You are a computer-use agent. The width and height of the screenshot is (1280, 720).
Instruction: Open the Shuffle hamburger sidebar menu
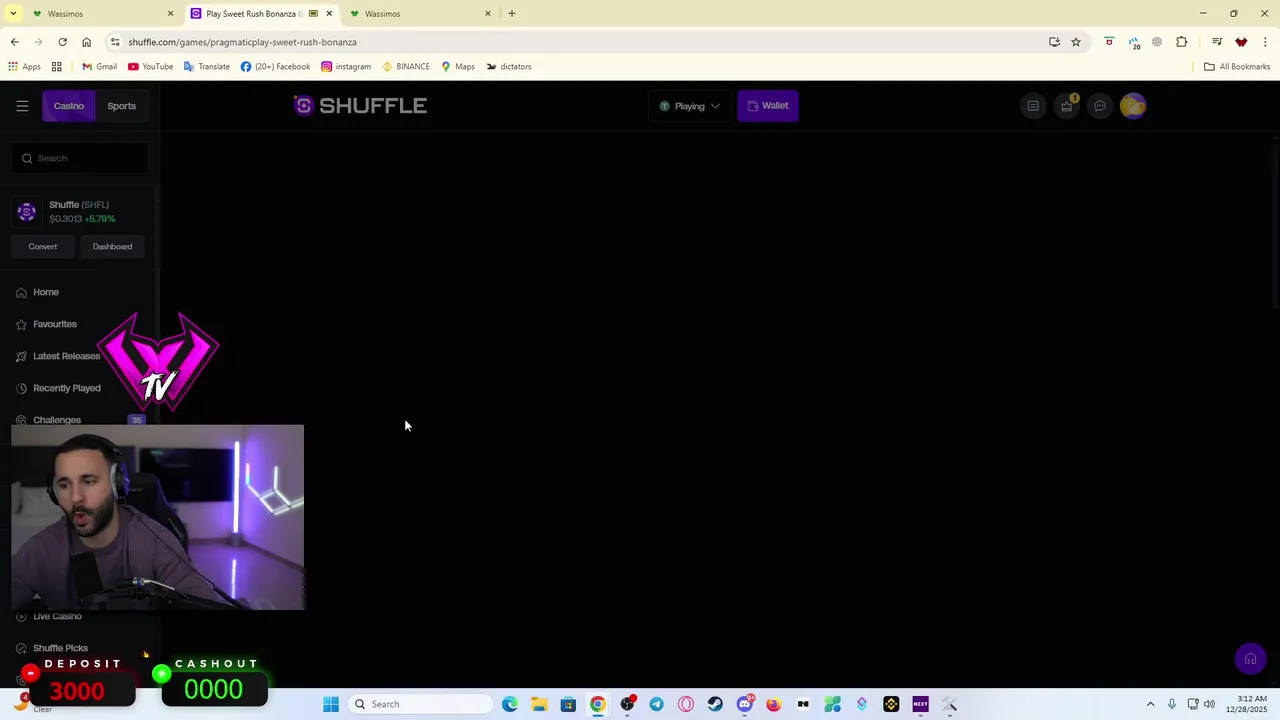pyautogui.click(x=22, y=106)
